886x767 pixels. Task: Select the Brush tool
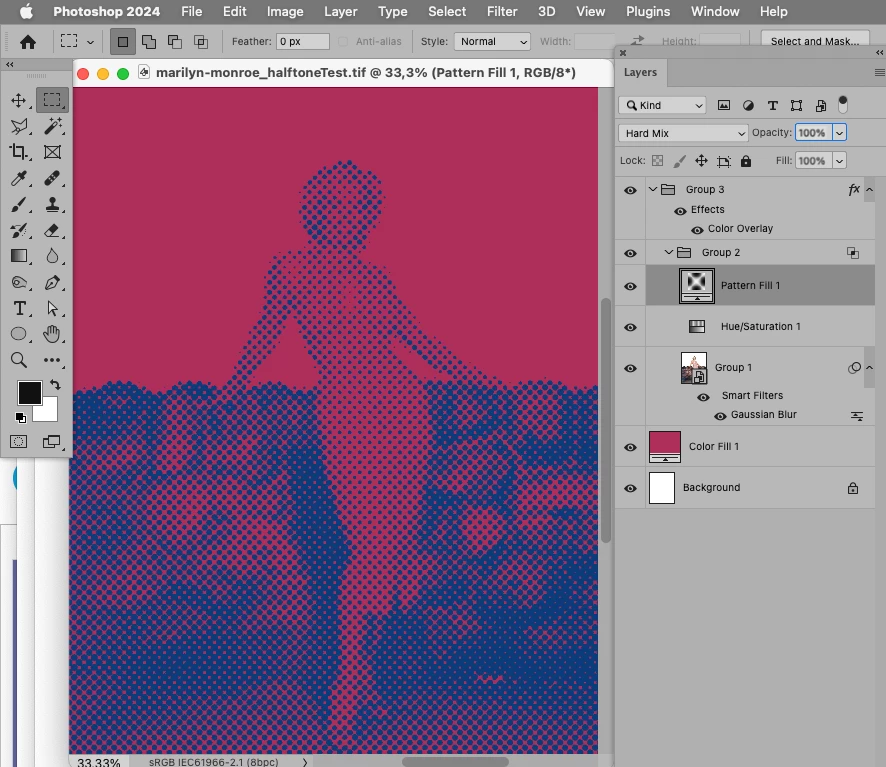(19, 205)
